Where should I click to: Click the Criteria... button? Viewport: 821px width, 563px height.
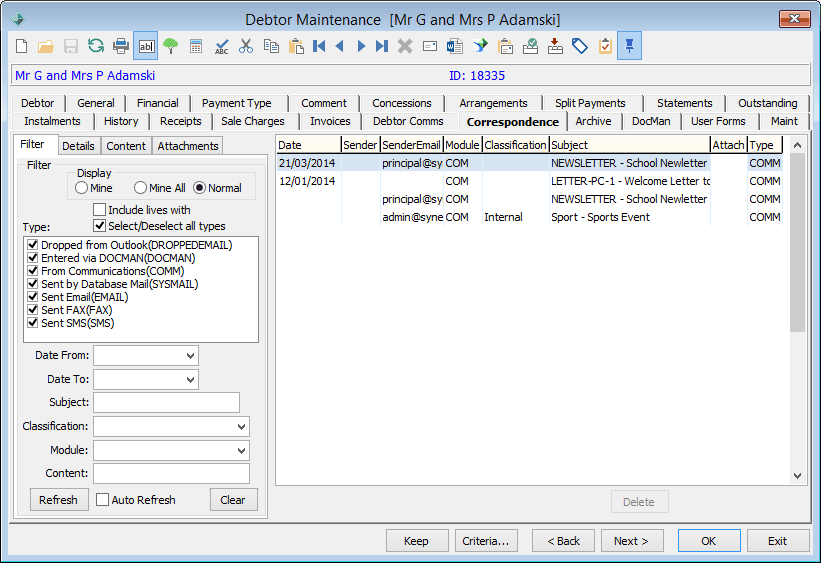(486, 541)
